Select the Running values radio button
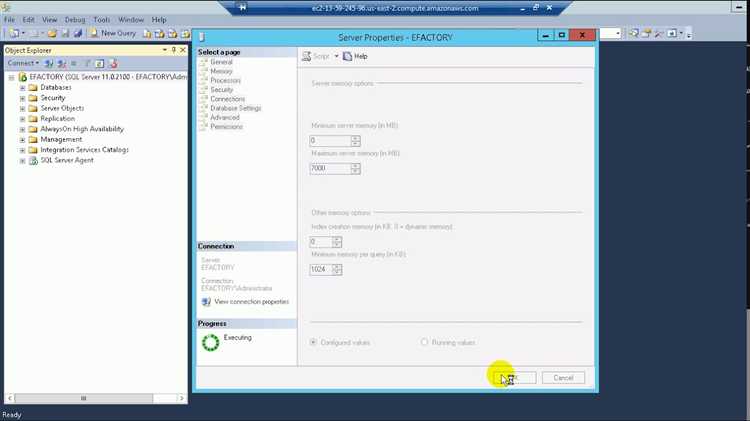Screen dimensions: 750x421 click(424, 343)
